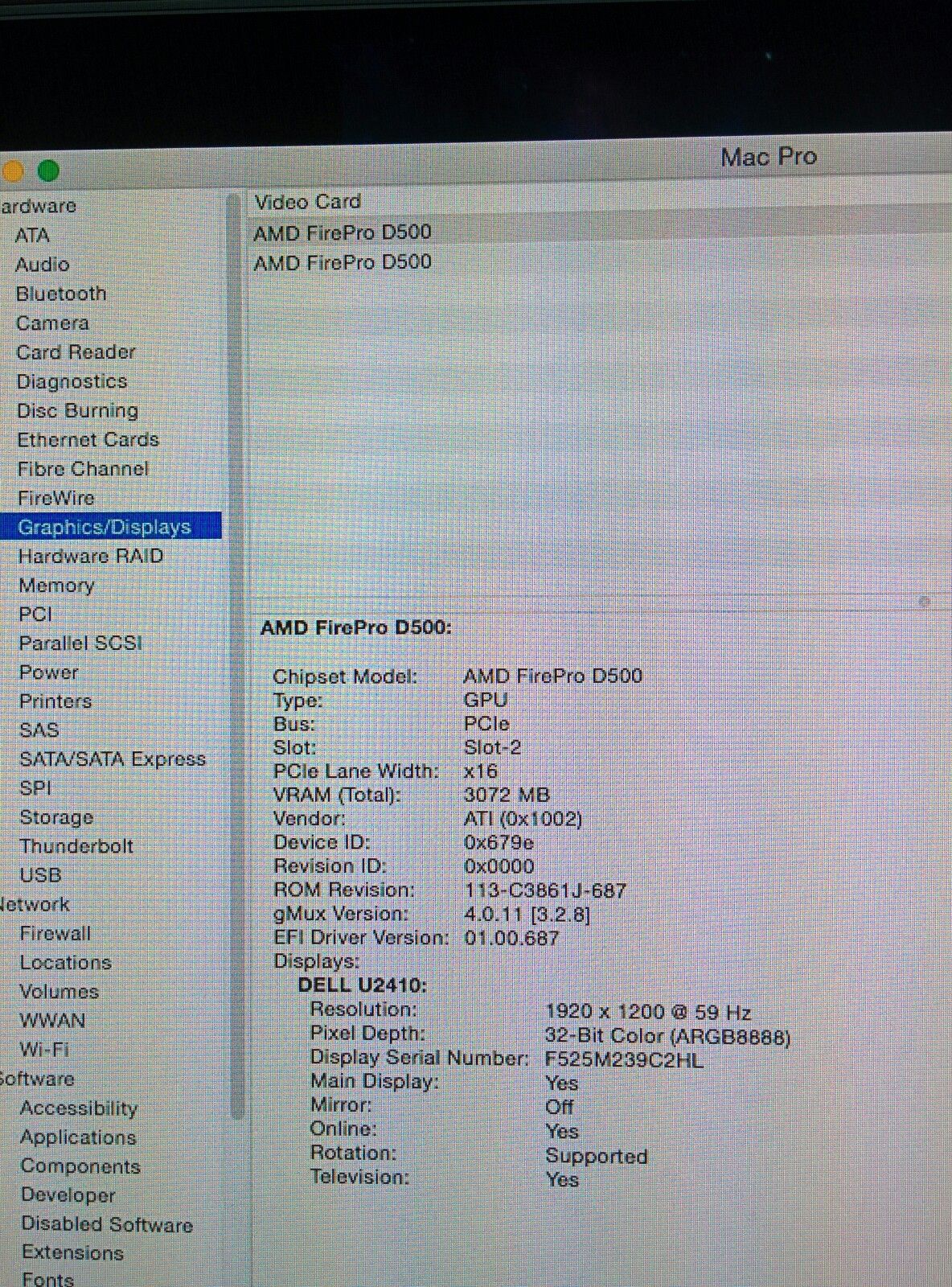952x1287 pixels.
Task: Open the PCI section
Action: coord(35,615)
